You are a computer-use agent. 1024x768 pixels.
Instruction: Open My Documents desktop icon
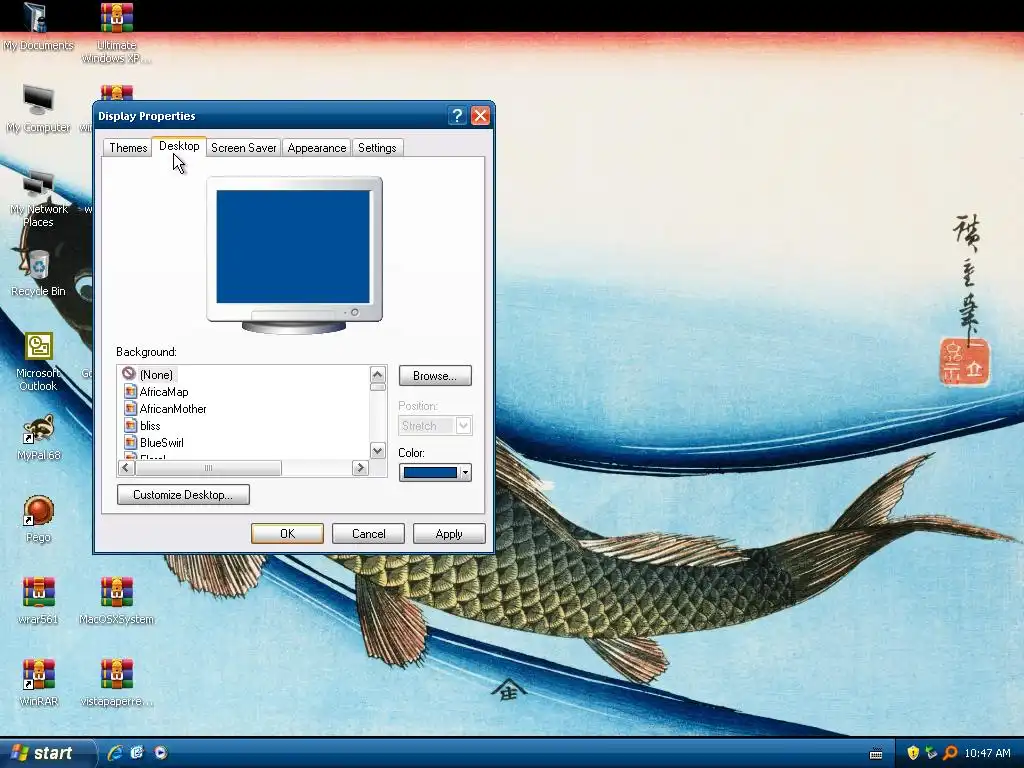(x=38, y=27)
